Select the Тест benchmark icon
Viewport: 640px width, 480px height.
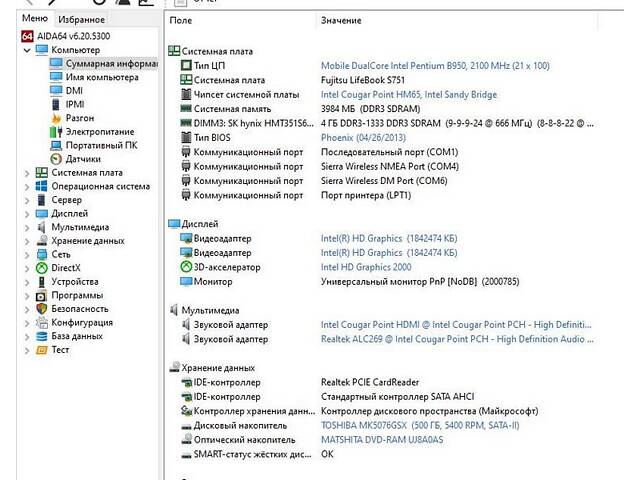(x=42, y=350)
